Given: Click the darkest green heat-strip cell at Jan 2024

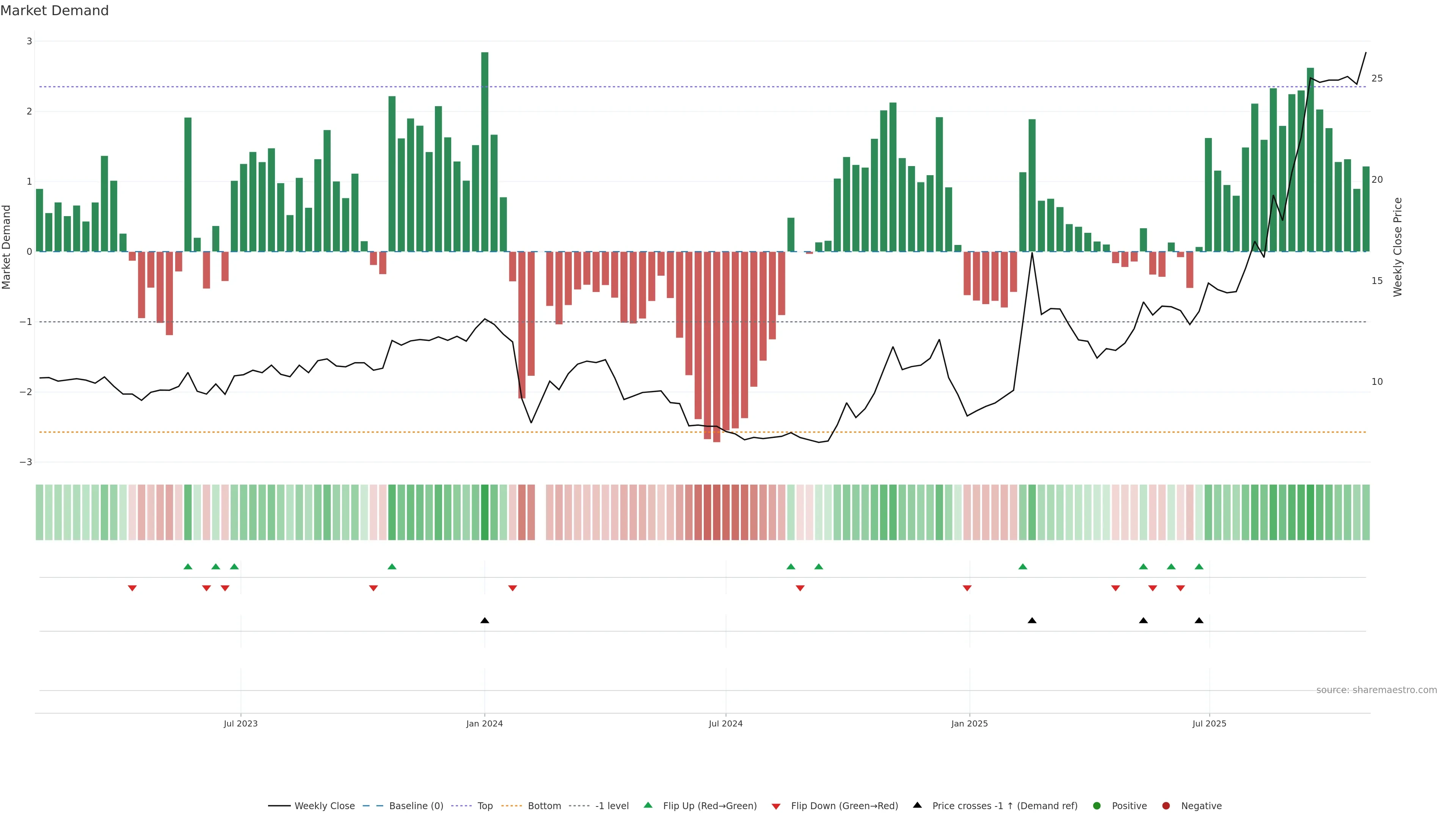Looking at the screenshot, I should coord(485,512).
